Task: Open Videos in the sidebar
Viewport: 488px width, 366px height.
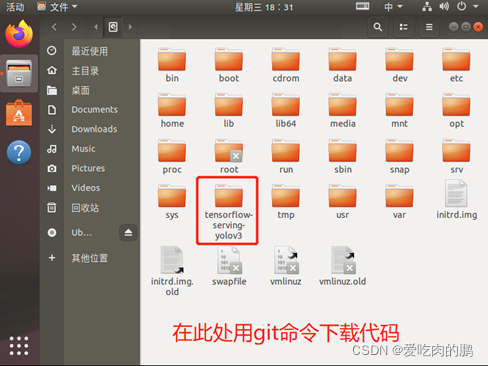Action: (x=90, y=188)
